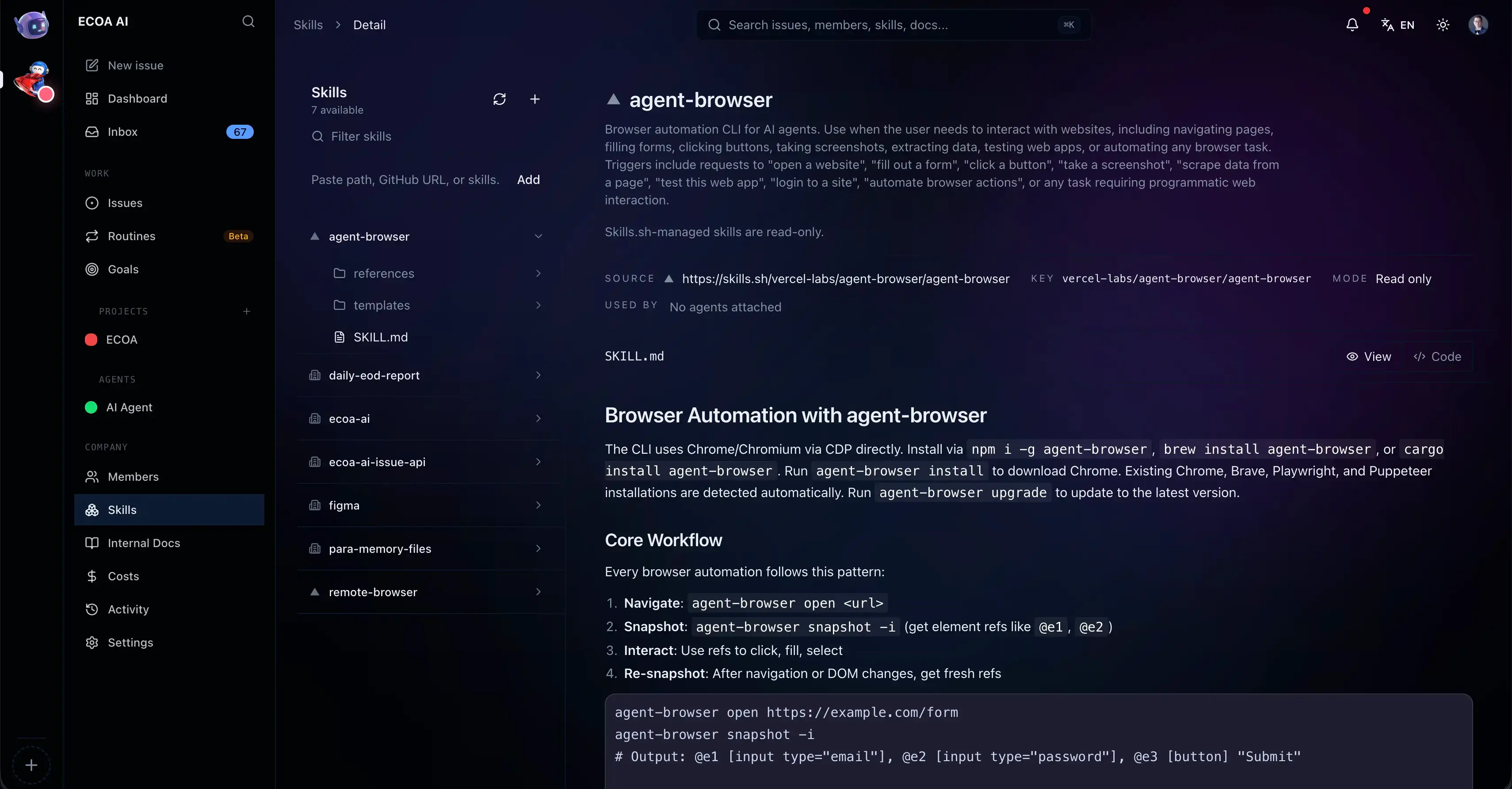This screenshot has width=1512, height=789.
Task: Open Issues page
Action: coord(169,203)
